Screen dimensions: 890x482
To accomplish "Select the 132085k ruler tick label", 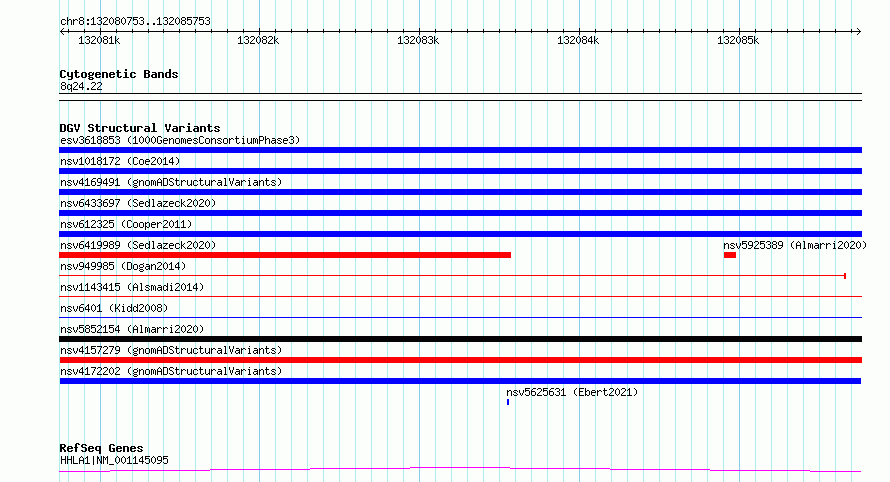I will coord(738,40).
